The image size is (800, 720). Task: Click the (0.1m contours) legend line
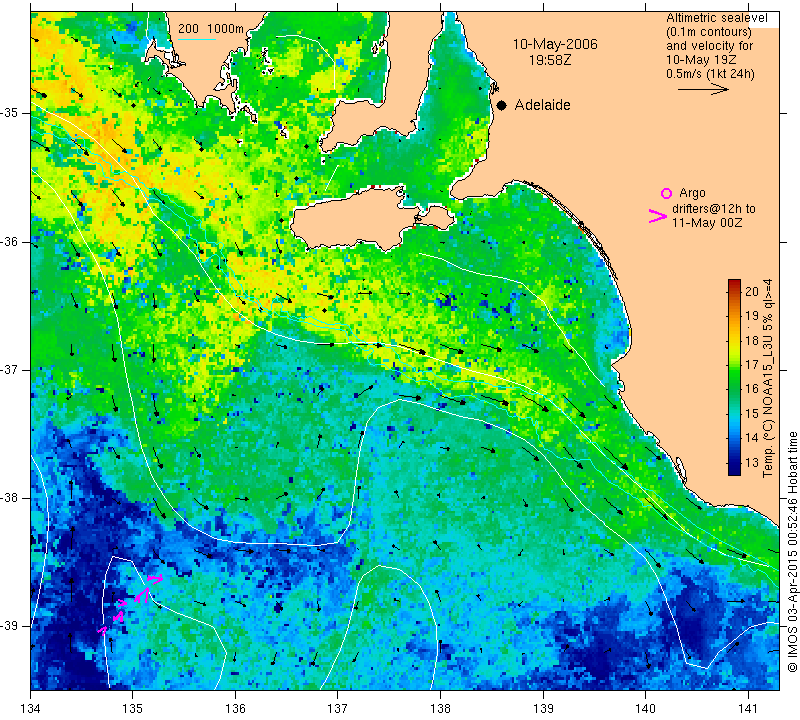click(x=709, y=32)
